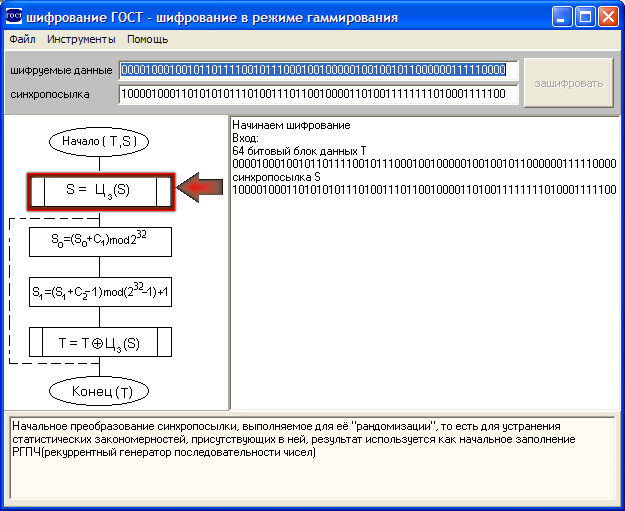Open the Файл menu
Viewport: 625px width, 511px height.
[x=22, y=39]
